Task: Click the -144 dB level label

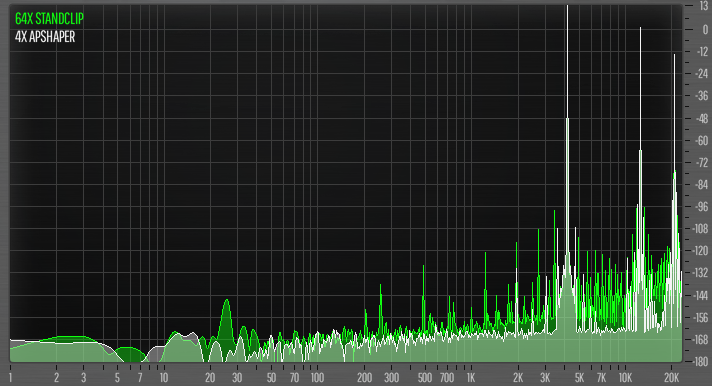Action: pos(700,295)
